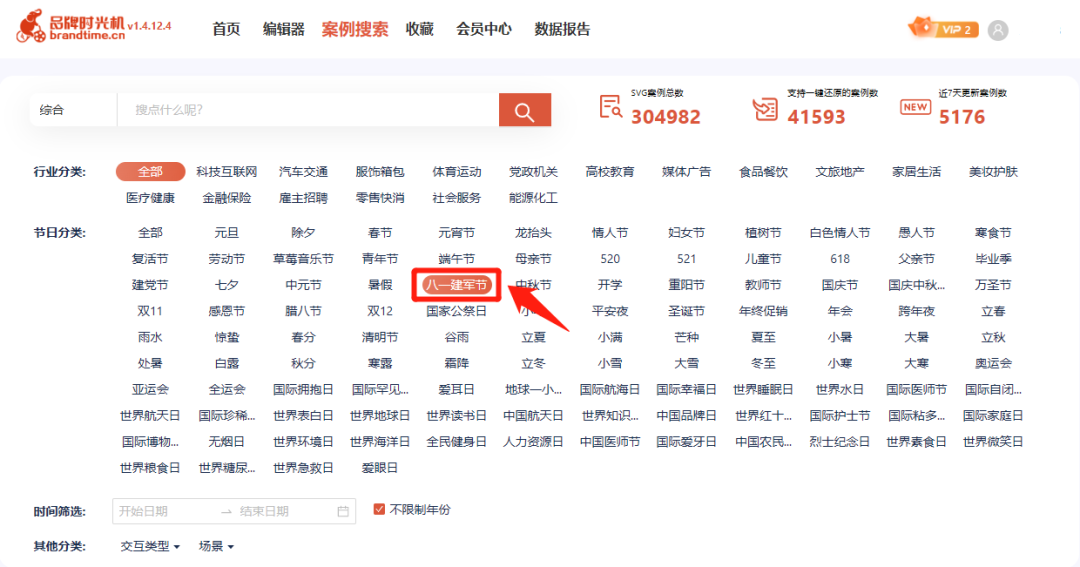
Task: Select 全部 in industry category
Action: click(x=150, y=172)
